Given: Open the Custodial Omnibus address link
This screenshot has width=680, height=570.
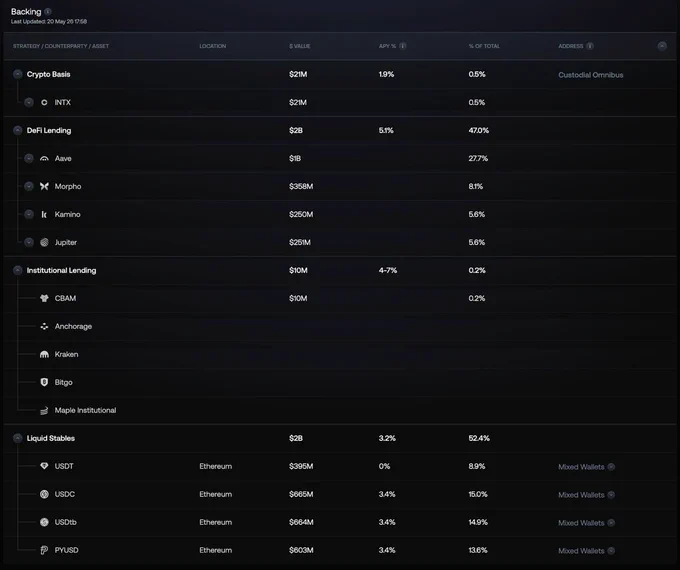Looking at the screenshot, I should 591,75.
